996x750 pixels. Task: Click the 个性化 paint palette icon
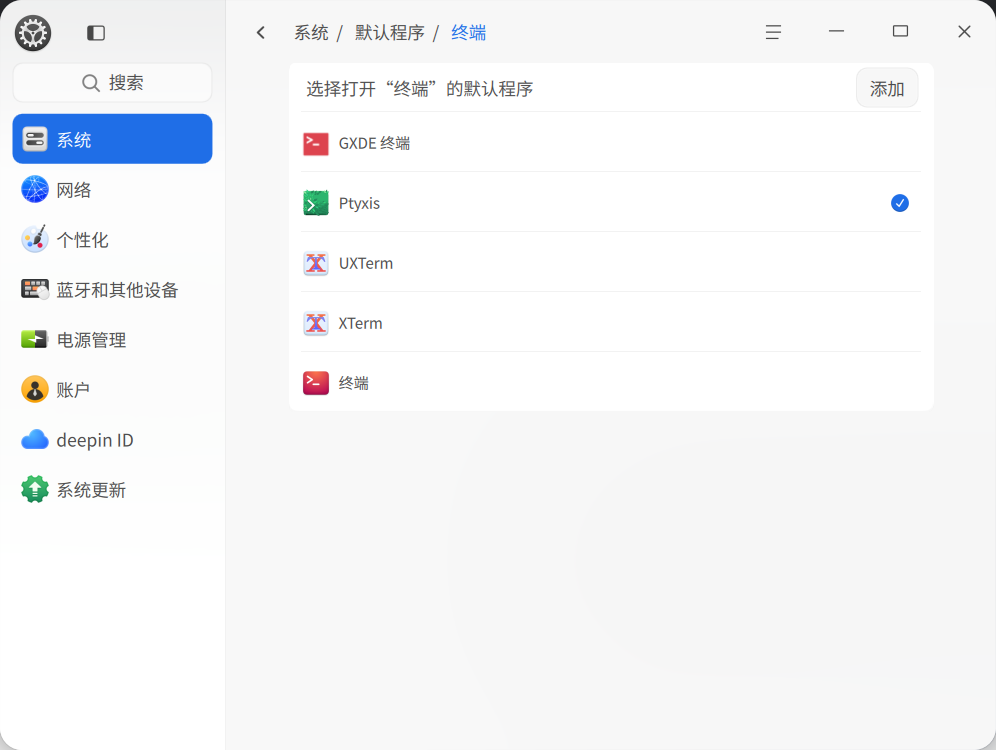pos(35,239)
